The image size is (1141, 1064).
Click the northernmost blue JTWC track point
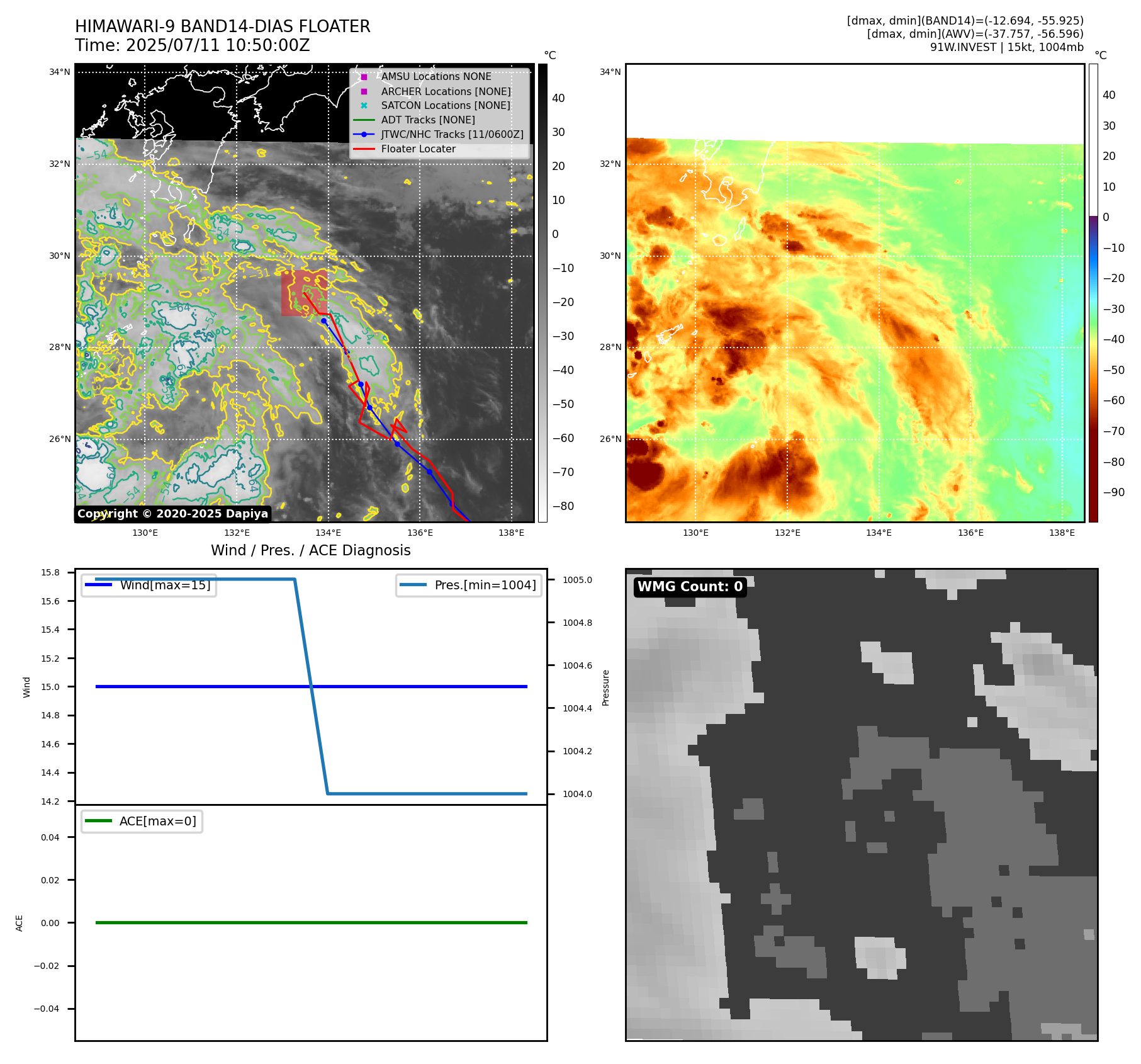[x=324, y=321]
